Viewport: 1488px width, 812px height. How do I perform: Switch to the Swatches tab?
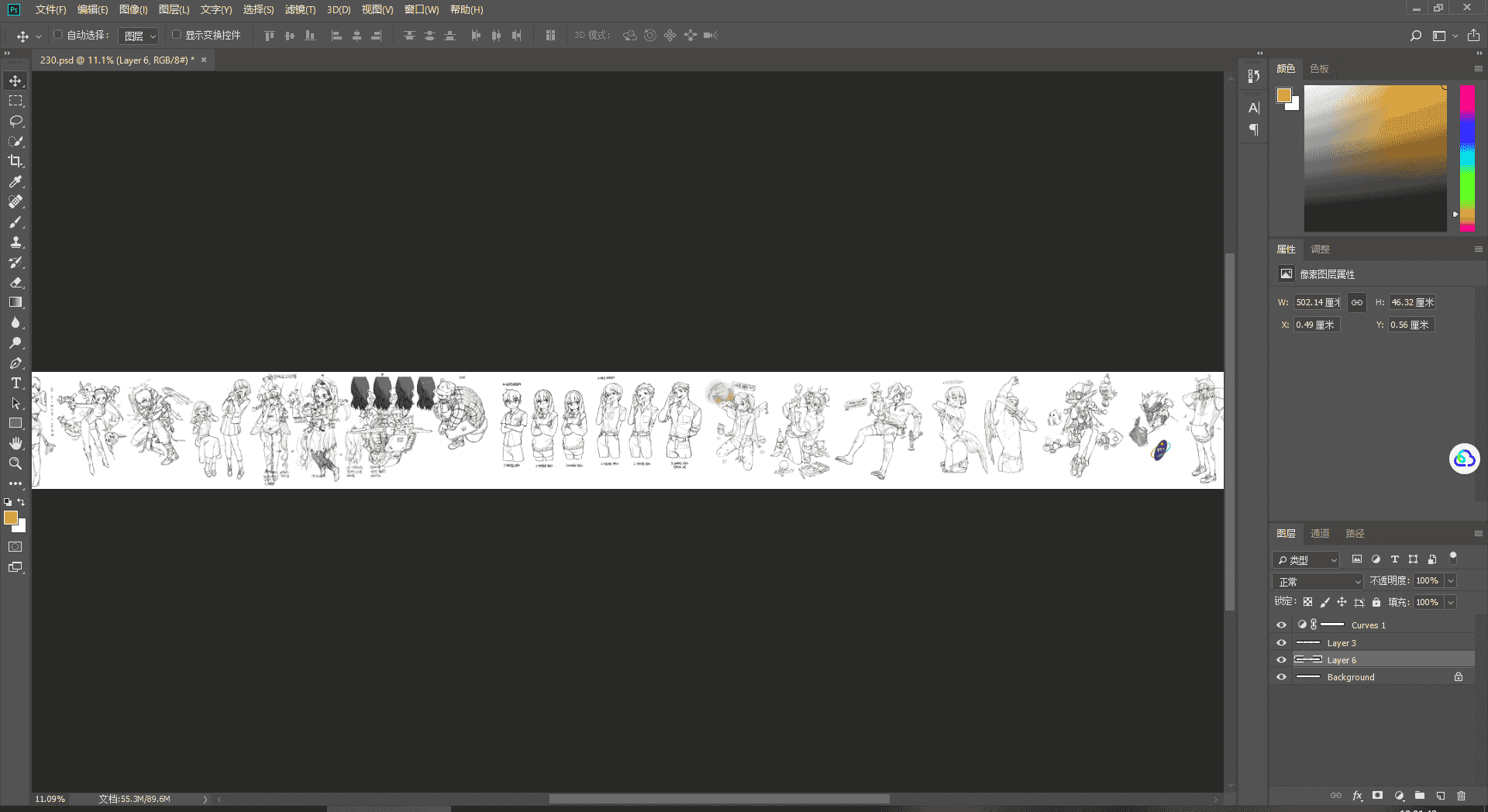click(1319, 68)
